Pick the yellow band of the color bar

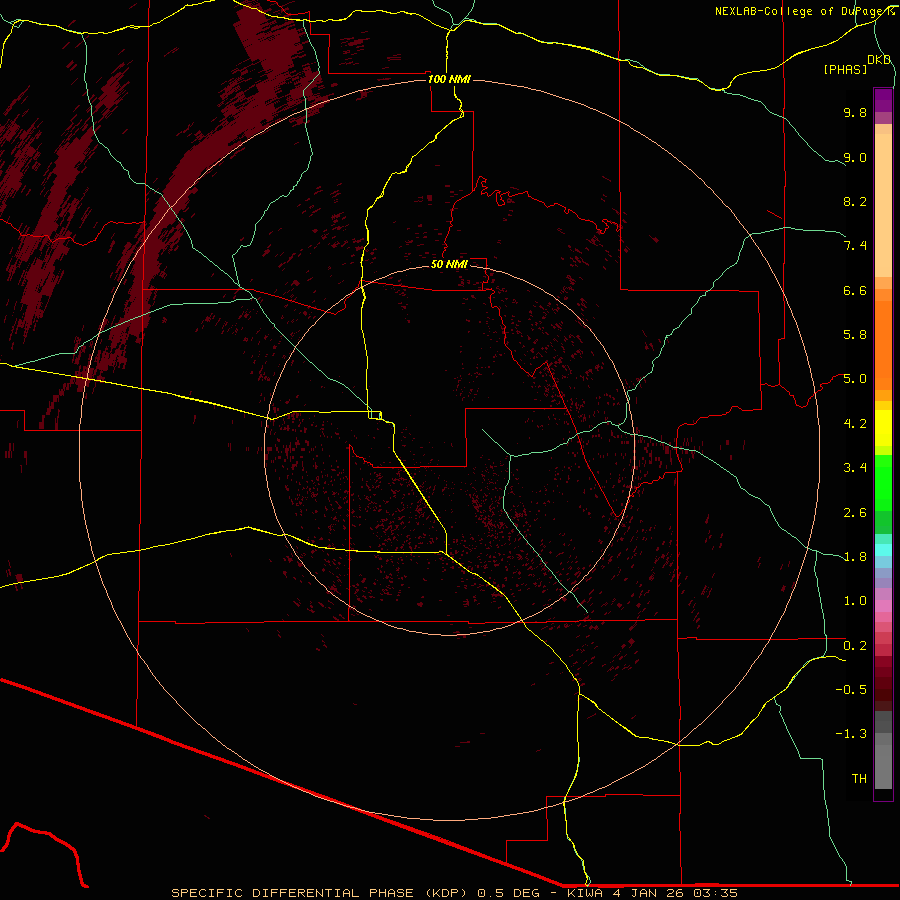coord(883,428)
